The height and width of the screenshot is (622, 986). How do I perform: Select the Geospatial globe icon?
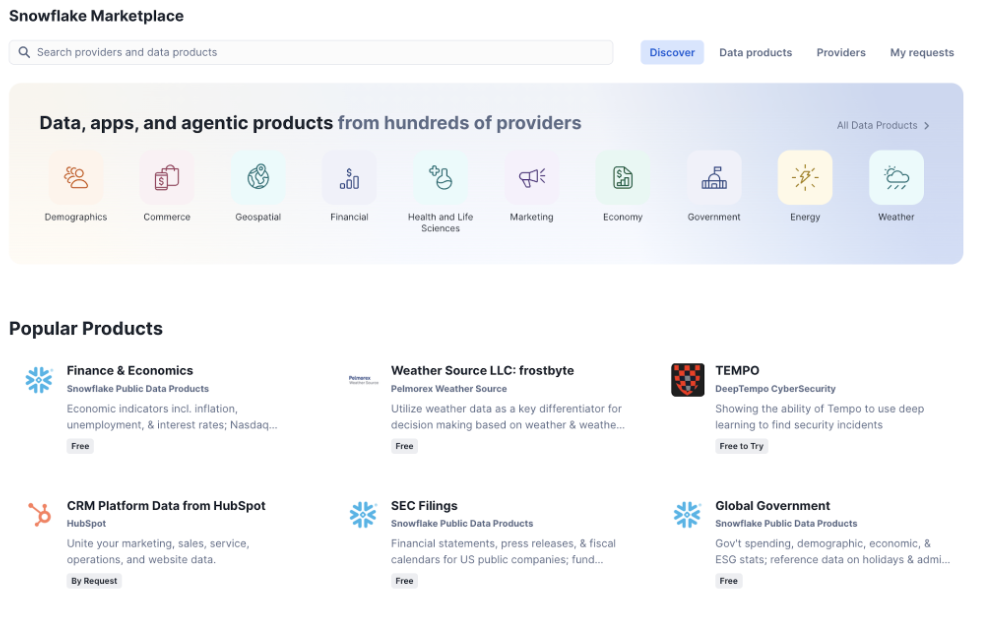pyautogui.click(x=258, y=177)
